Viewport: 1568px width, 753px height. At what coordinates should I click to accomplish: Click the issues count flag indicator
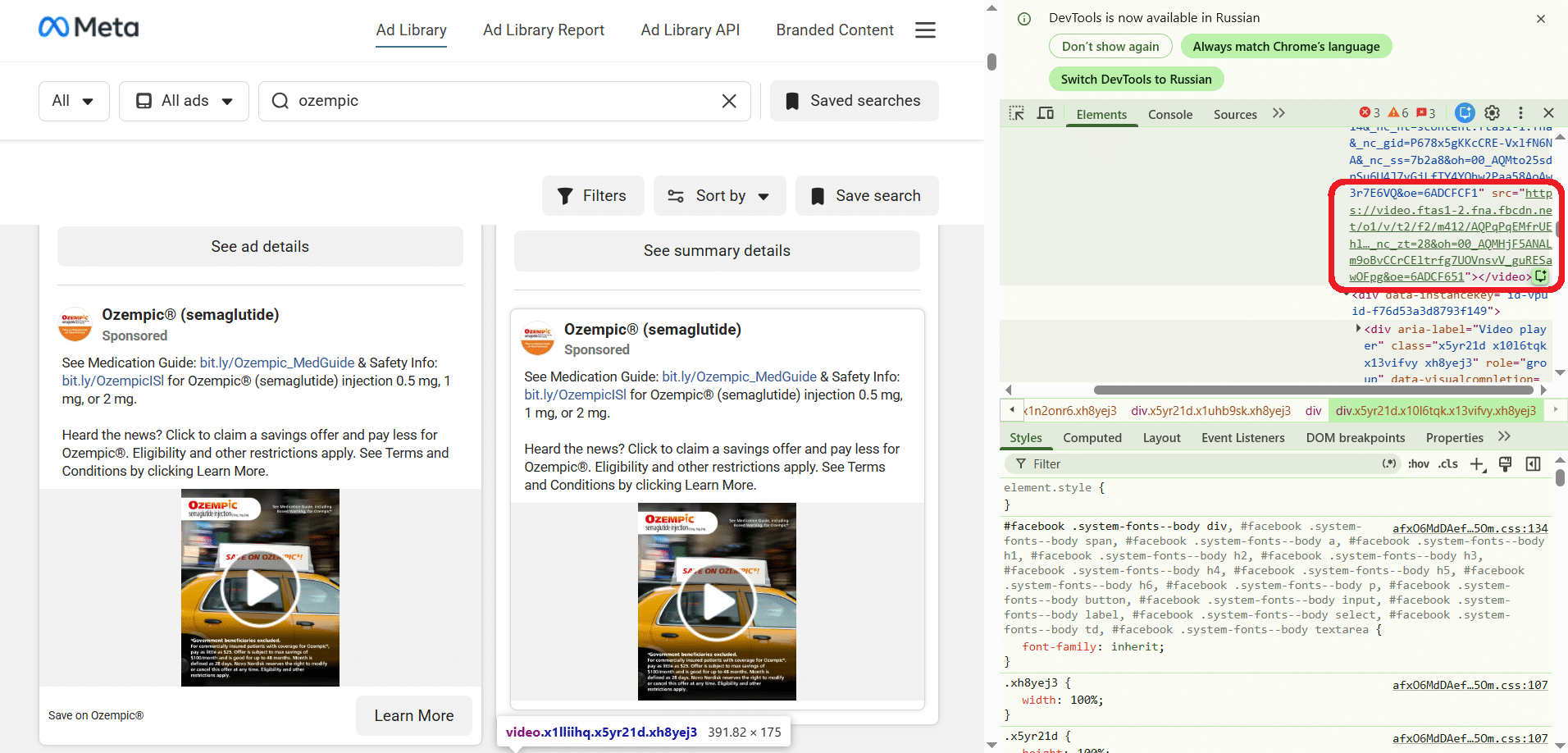point(1426,113)
